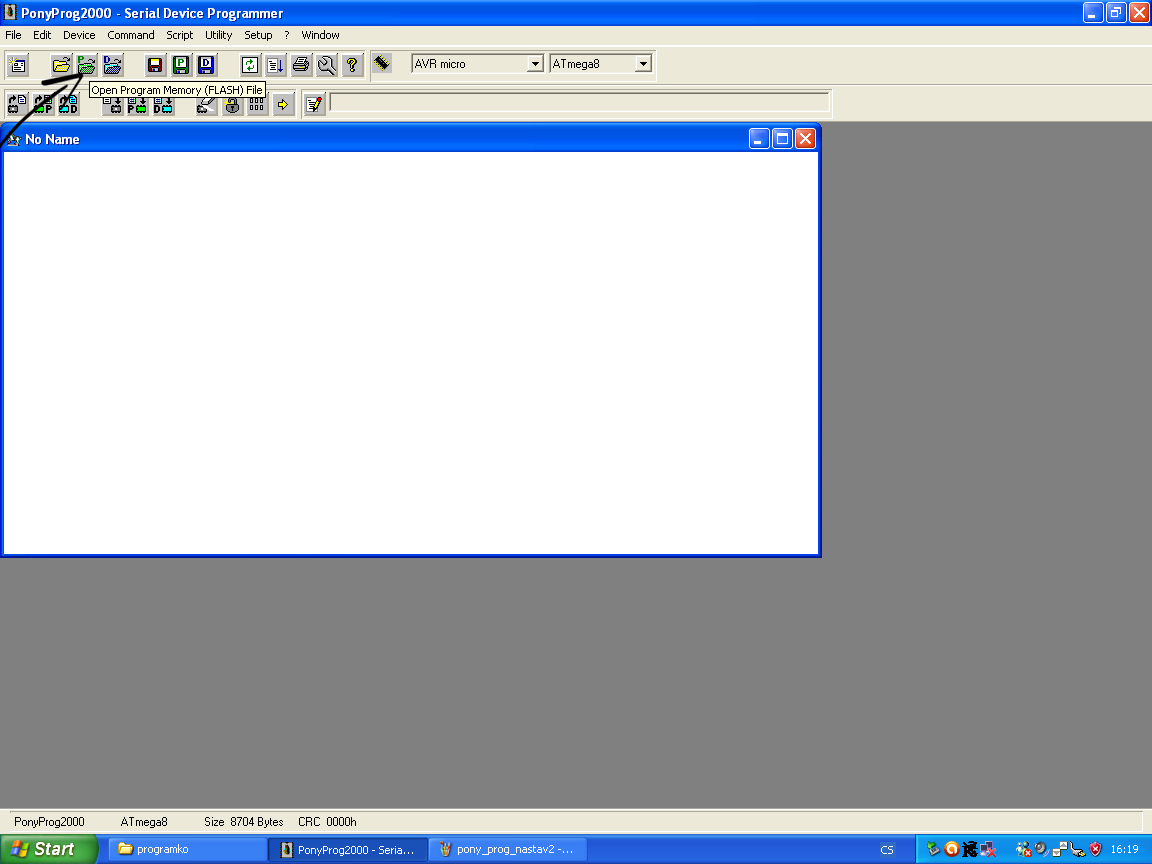Click the Erase Device eraser icon
The width and height of the screenshot is (1152, 864).
tap(206, 104)
